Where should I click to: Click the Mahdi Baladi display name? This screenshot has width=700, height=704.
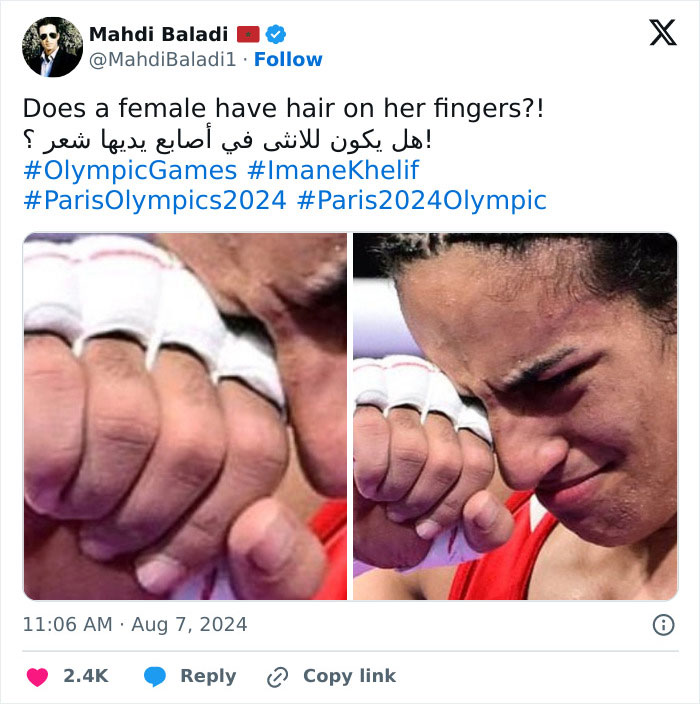pyautogui.click(x=158, y=34)
